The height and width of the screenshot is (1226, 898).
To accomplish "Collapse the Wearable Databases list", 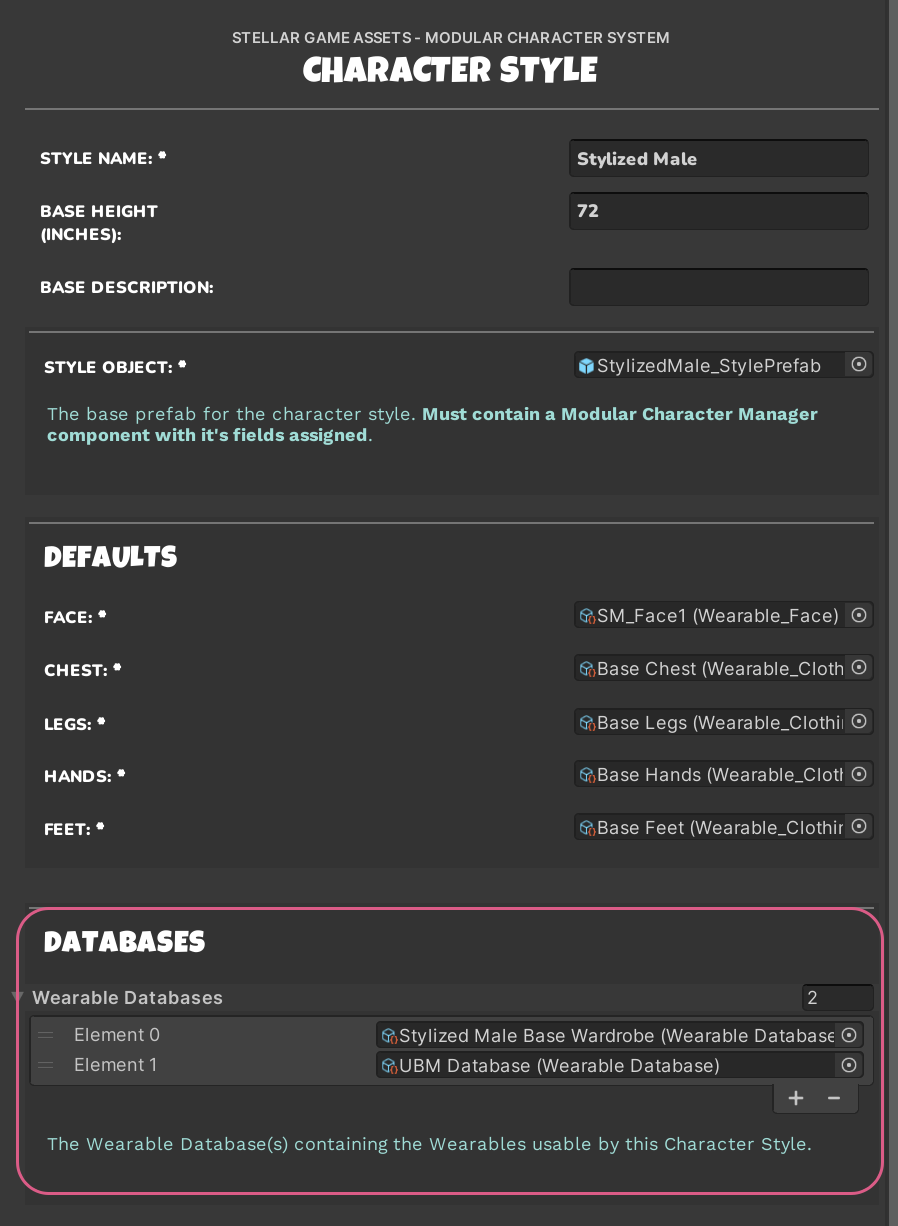I will click(x=17, y=997).
